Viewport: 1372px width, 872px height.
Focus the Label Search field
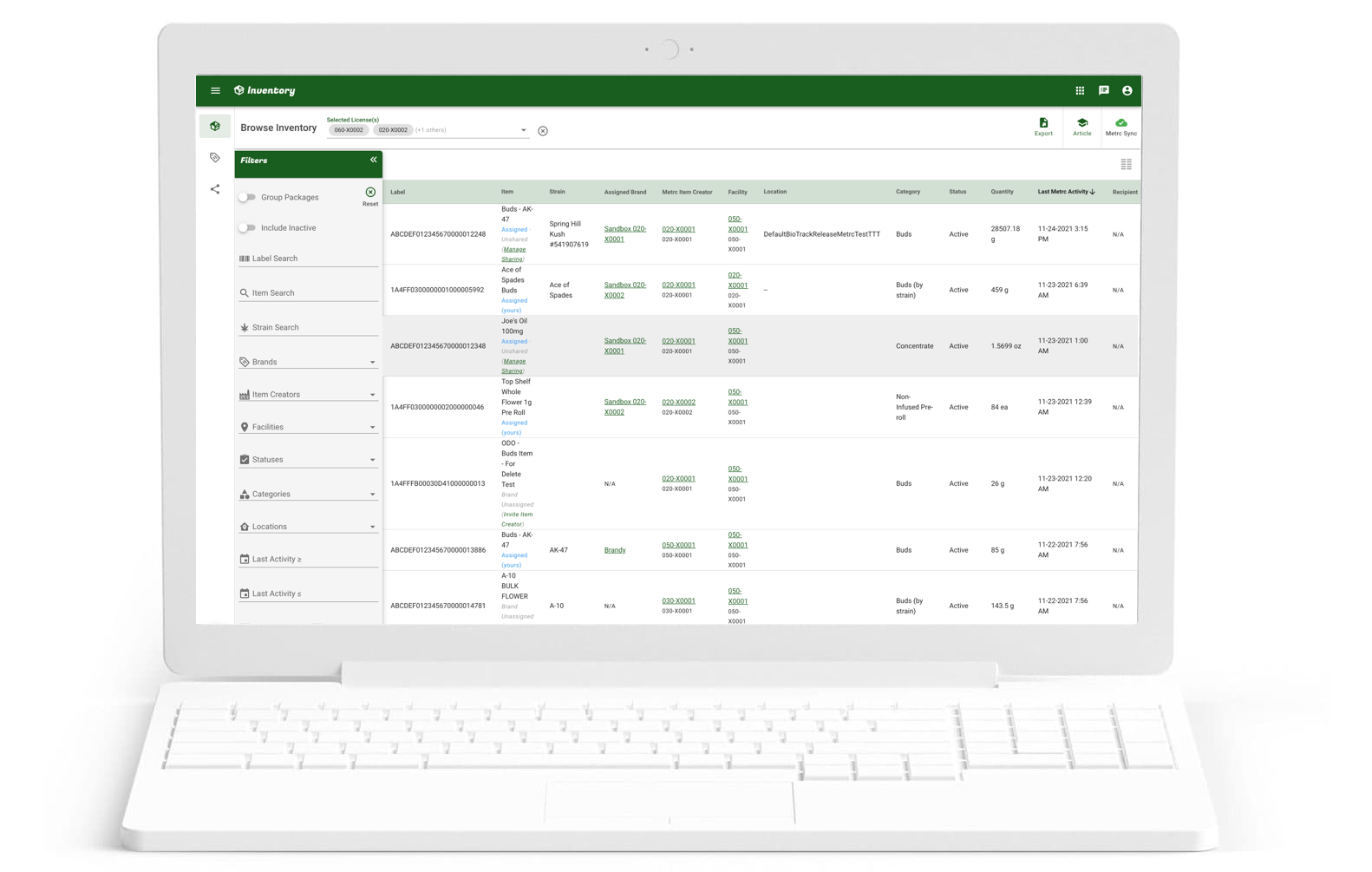pyautogui.click(x=309, y=259)
